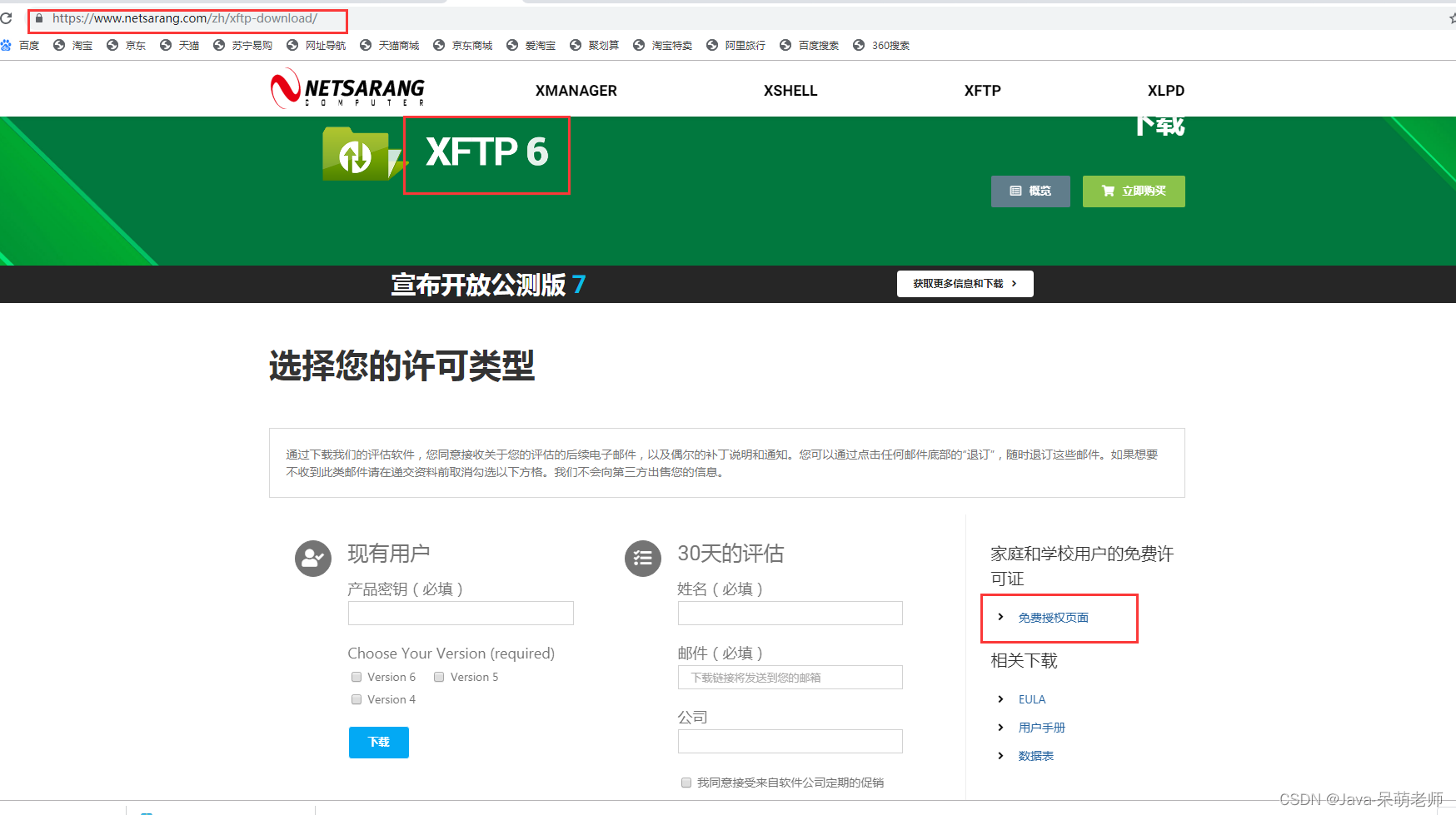Image resolution: width=1456 pixels, height=815 pixels.
Task: Click the 姓名 input field
Action: tap(790, 614)
